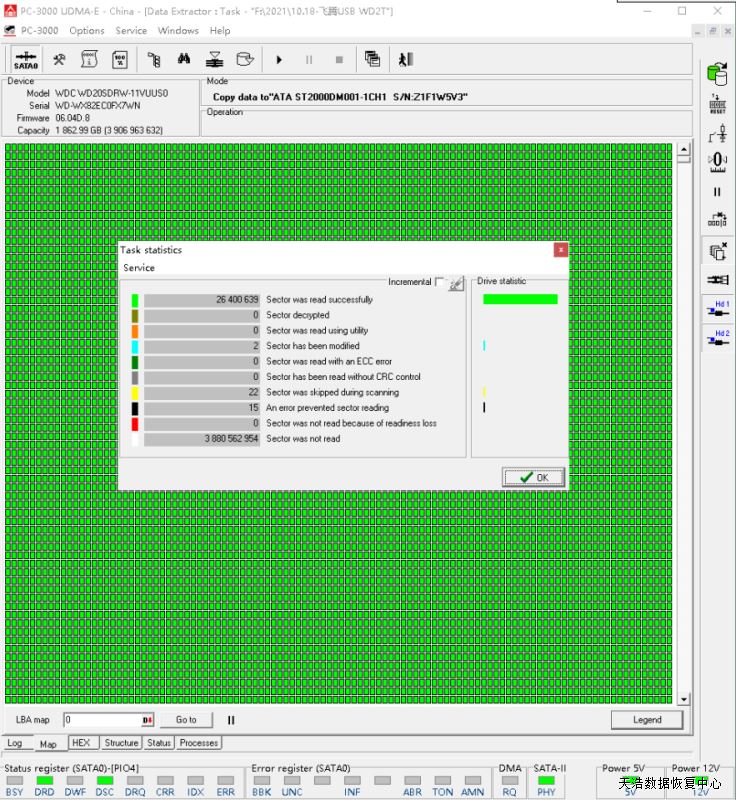Click the scroll down arrow of sector map
This screenshot has width=736, height=800.
[684, 698]
